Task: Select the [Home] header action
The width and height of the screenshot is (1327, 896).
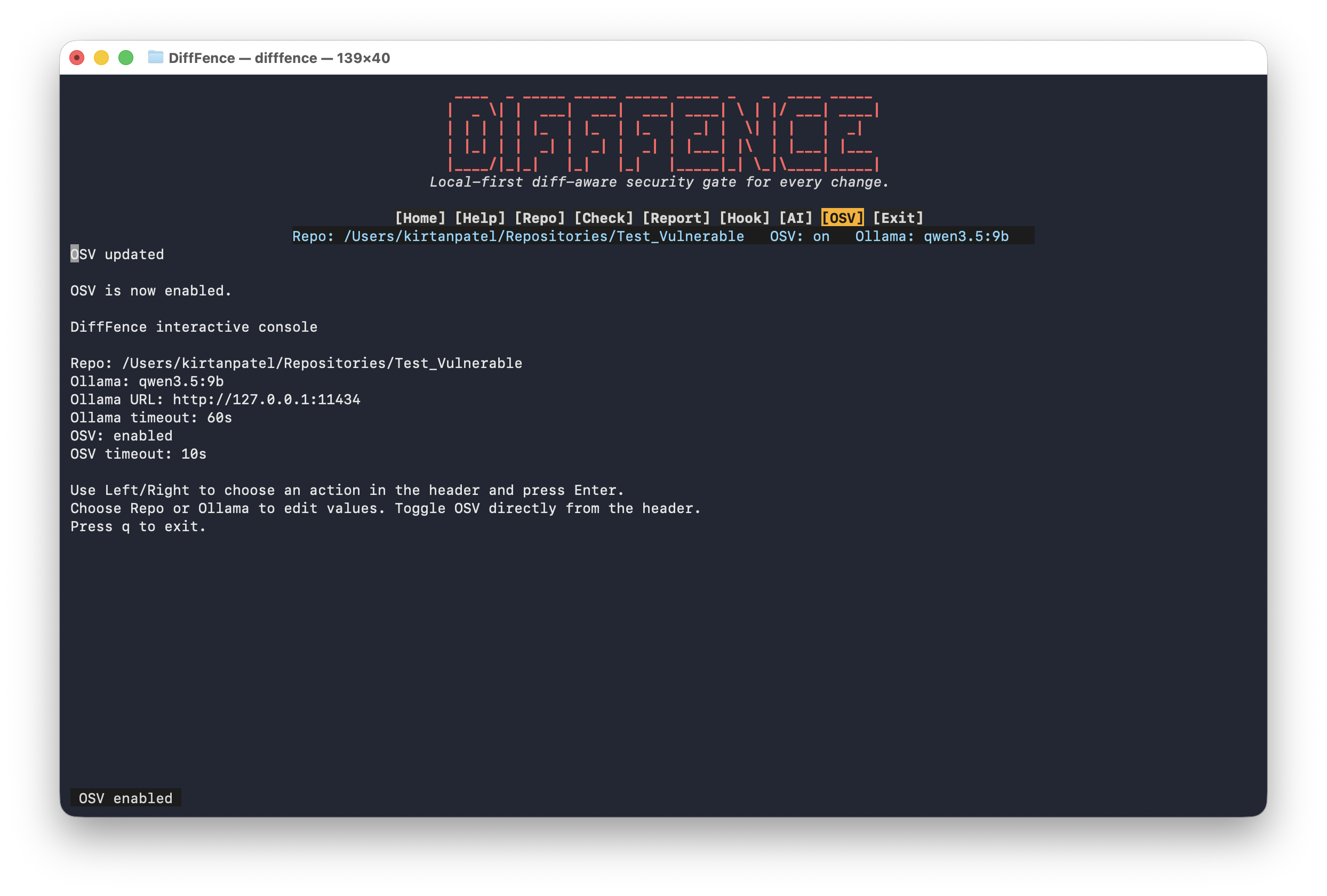Action: (x=420, y=218)
